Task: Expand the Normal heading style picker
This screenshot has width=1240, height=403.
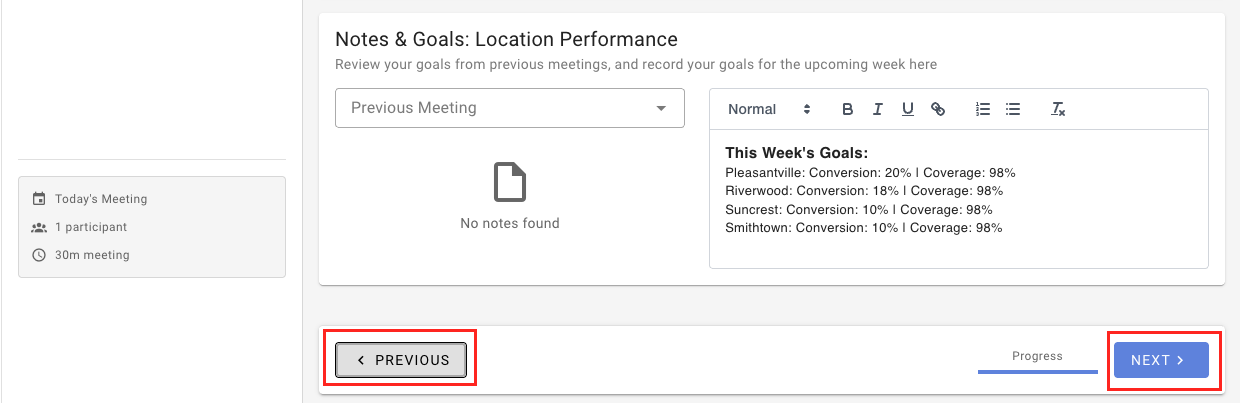Action: point(769,109)
